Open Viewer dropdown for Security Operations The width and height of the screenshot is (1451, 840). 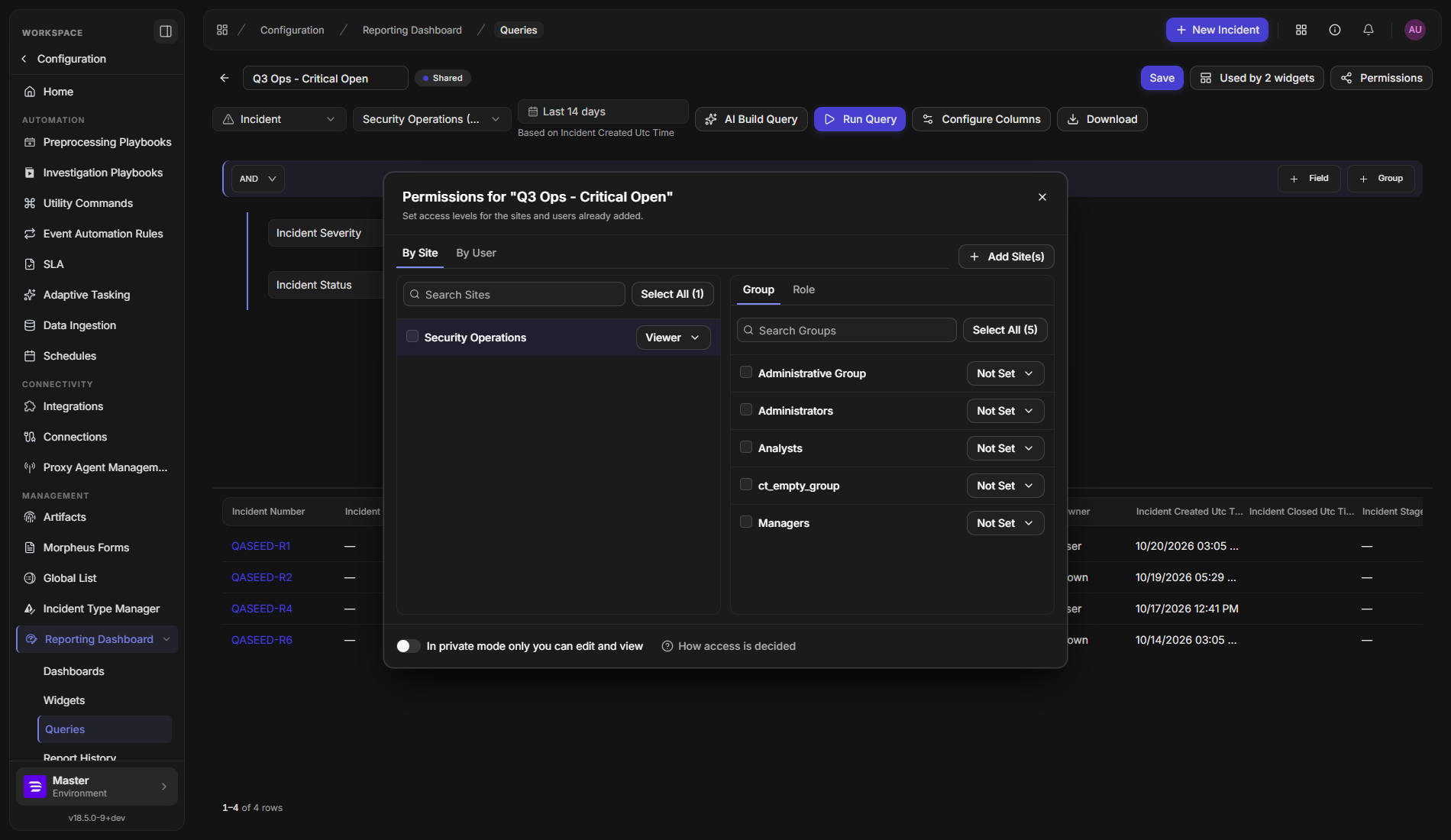click(x=673, y=338)
